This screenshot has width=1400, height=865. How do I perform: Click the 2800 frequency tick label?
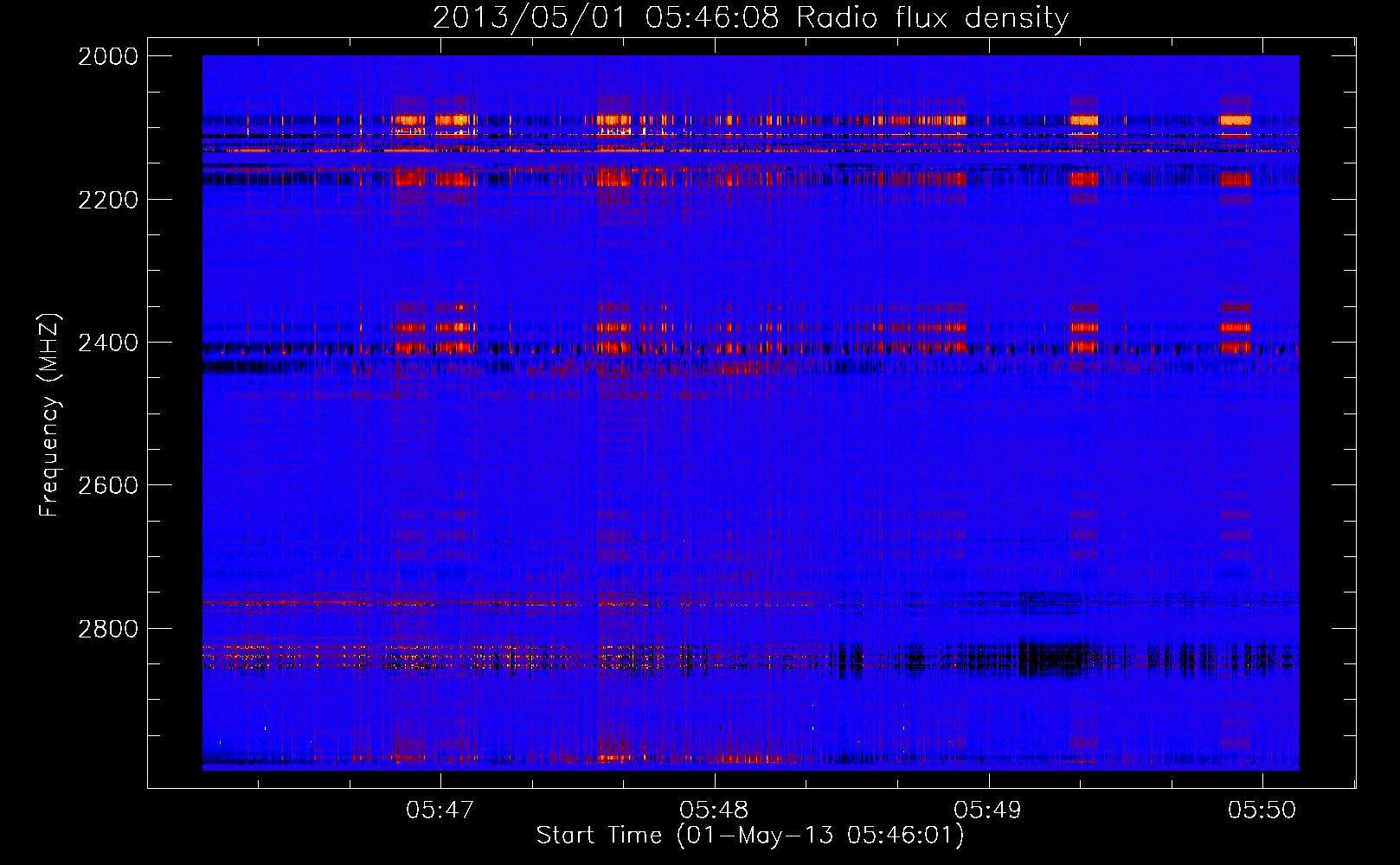pos(108,629)
